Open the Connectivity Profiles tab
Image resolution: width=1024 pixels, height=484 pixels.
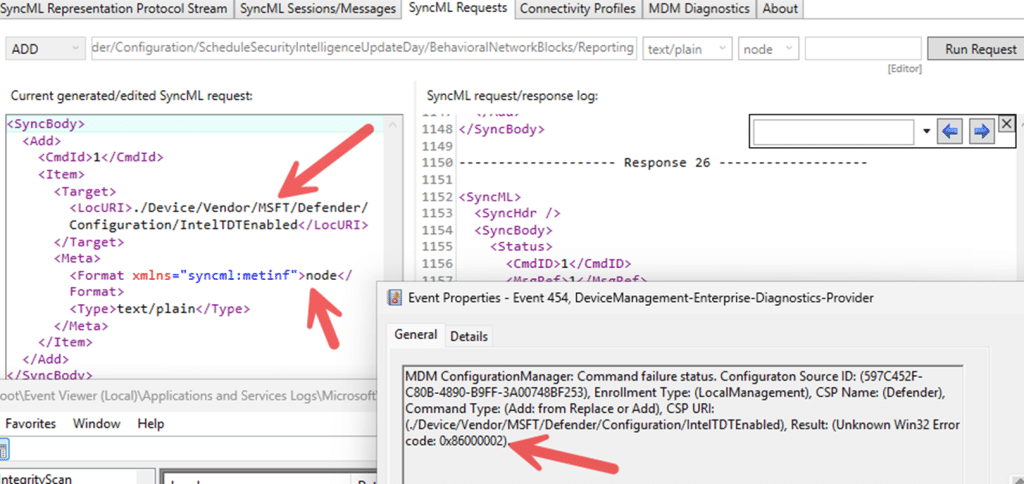pos(578,9)
